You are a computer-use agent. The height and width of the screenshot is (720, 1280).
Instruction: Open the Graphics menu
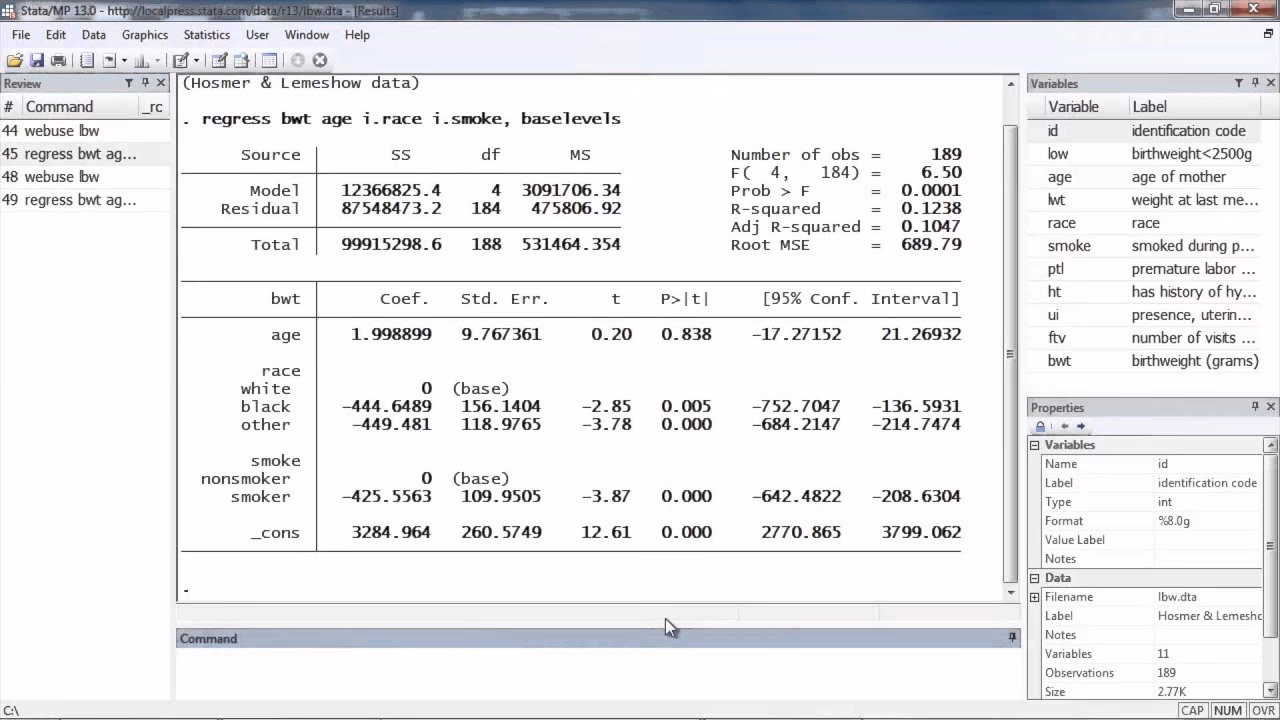click(x=144, y=34)
